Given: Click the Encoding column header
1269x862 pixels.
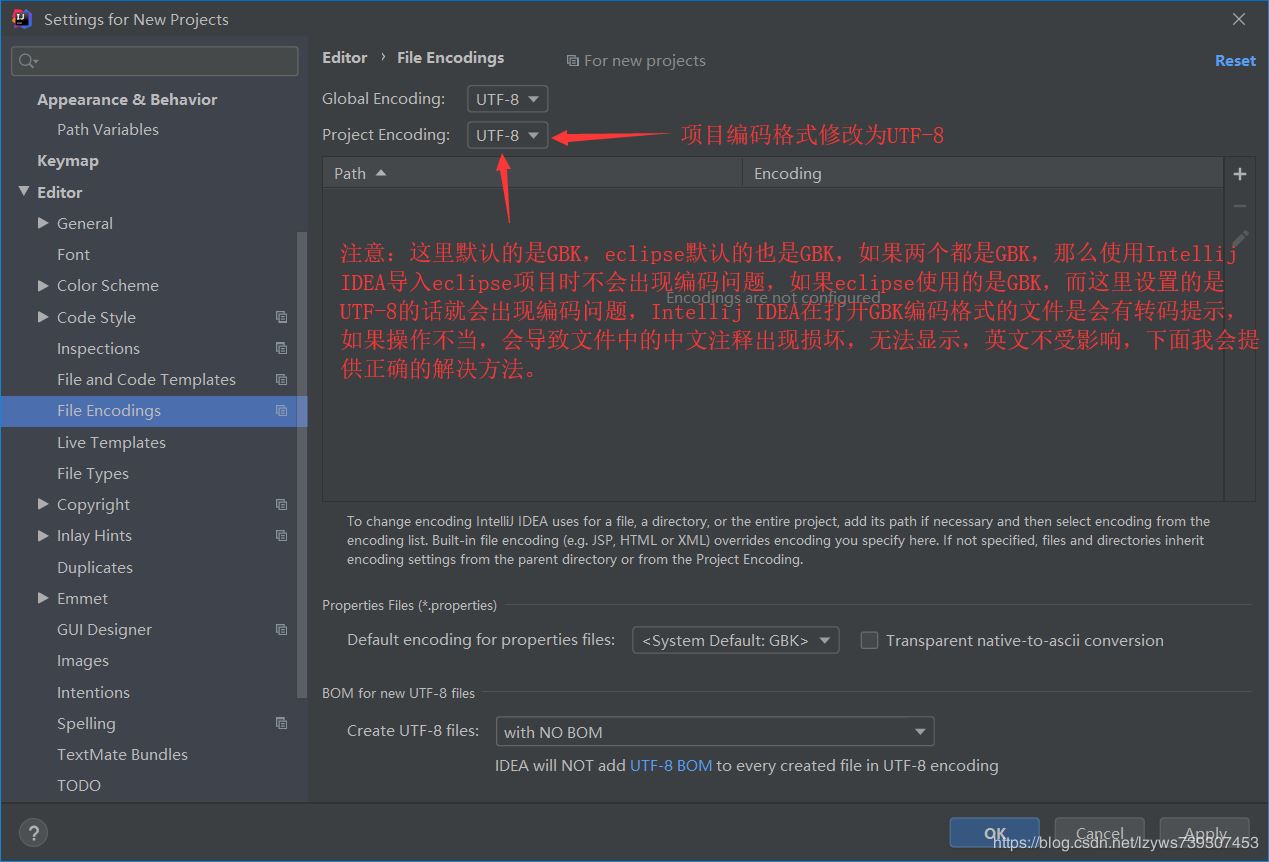Looking at the screenshot, I should [983, 173].
